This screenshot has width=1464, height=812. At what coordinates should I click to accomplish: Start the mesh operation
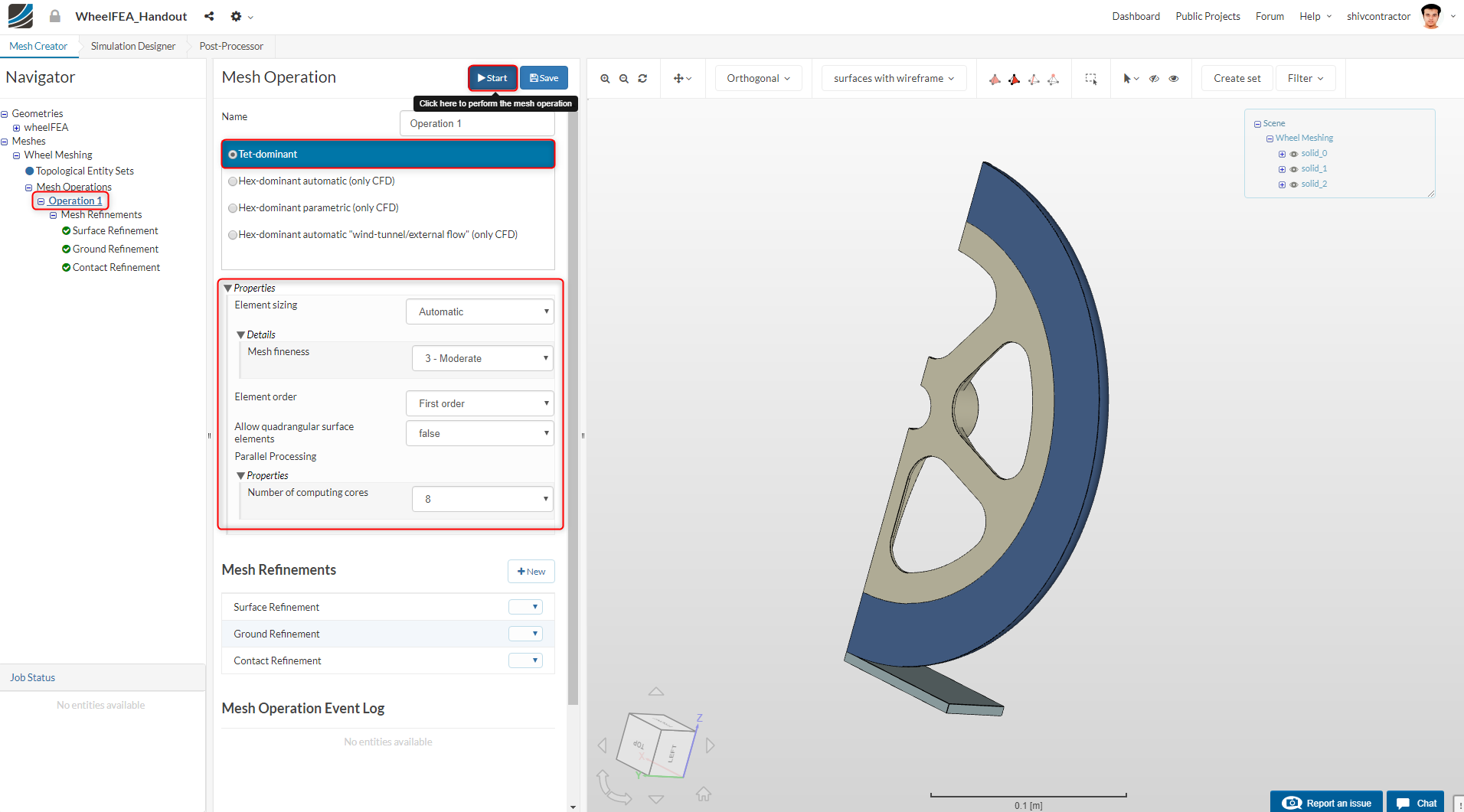(x=492, y=78)
